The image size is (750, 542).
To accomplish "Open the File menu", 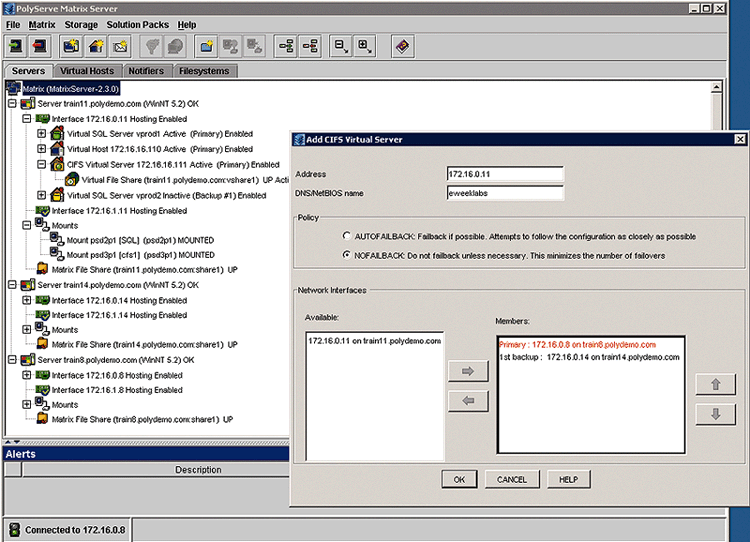I will (x=13, y=25).
